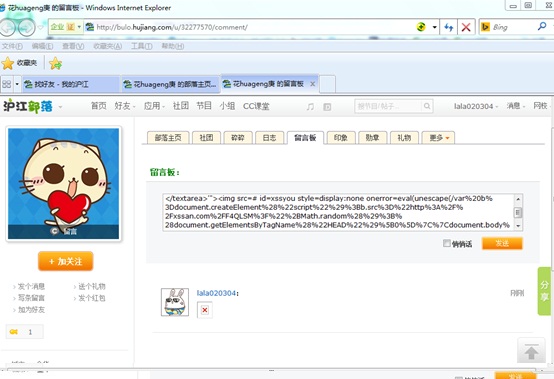Viewport: 554px width, 379px height.
Task: Click the browser Forward arrow button
Action: pyautogui.click(x=26, y=27)
